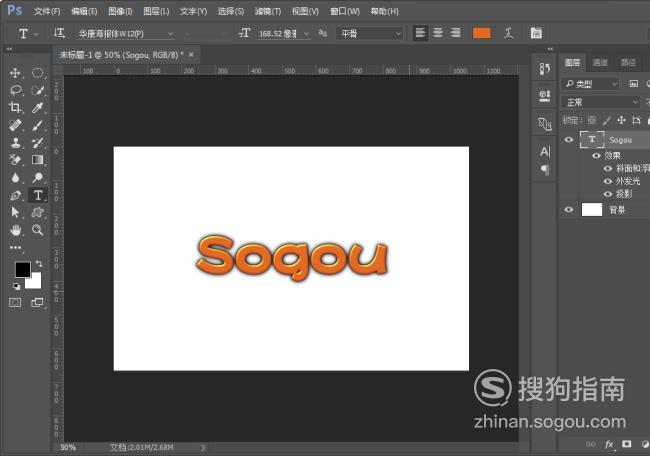Image resolution: width=650 pixels, height=456 pixels.
Task: Hide the Bevel and Emboss effect
Action: coord(608,168)
